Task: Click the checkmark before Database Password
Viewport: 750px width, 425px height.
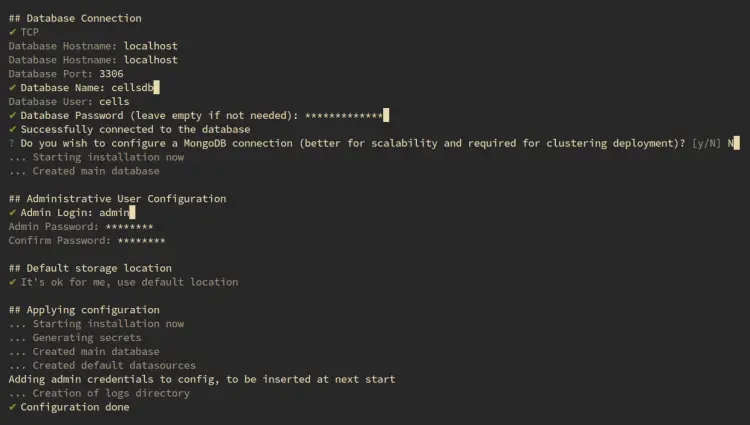Action: 13,116
